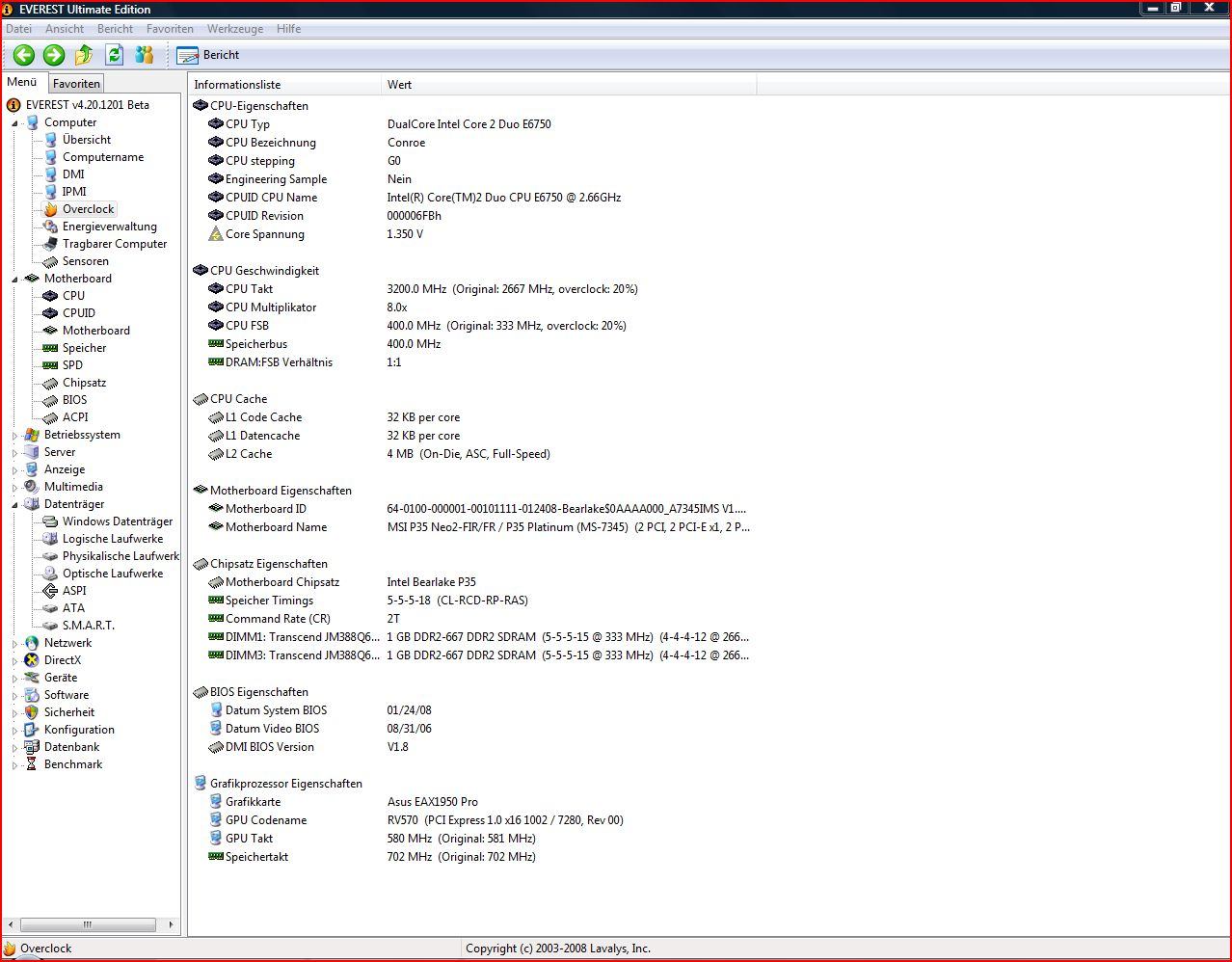Click the CPUID chip icon in tree
The width and height of the screenshot is (1232, 962).
(51, 313)
